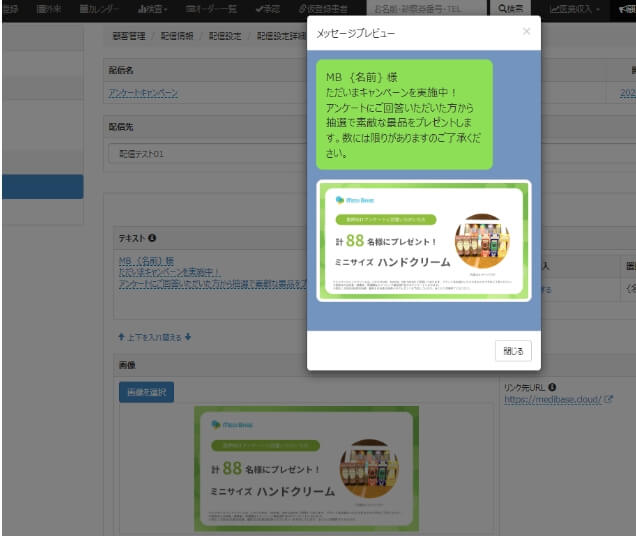Open 配信情報 breadcrumb link
Image resolution: width=636 pixels, height=536 pixels.
pos(177,36)
